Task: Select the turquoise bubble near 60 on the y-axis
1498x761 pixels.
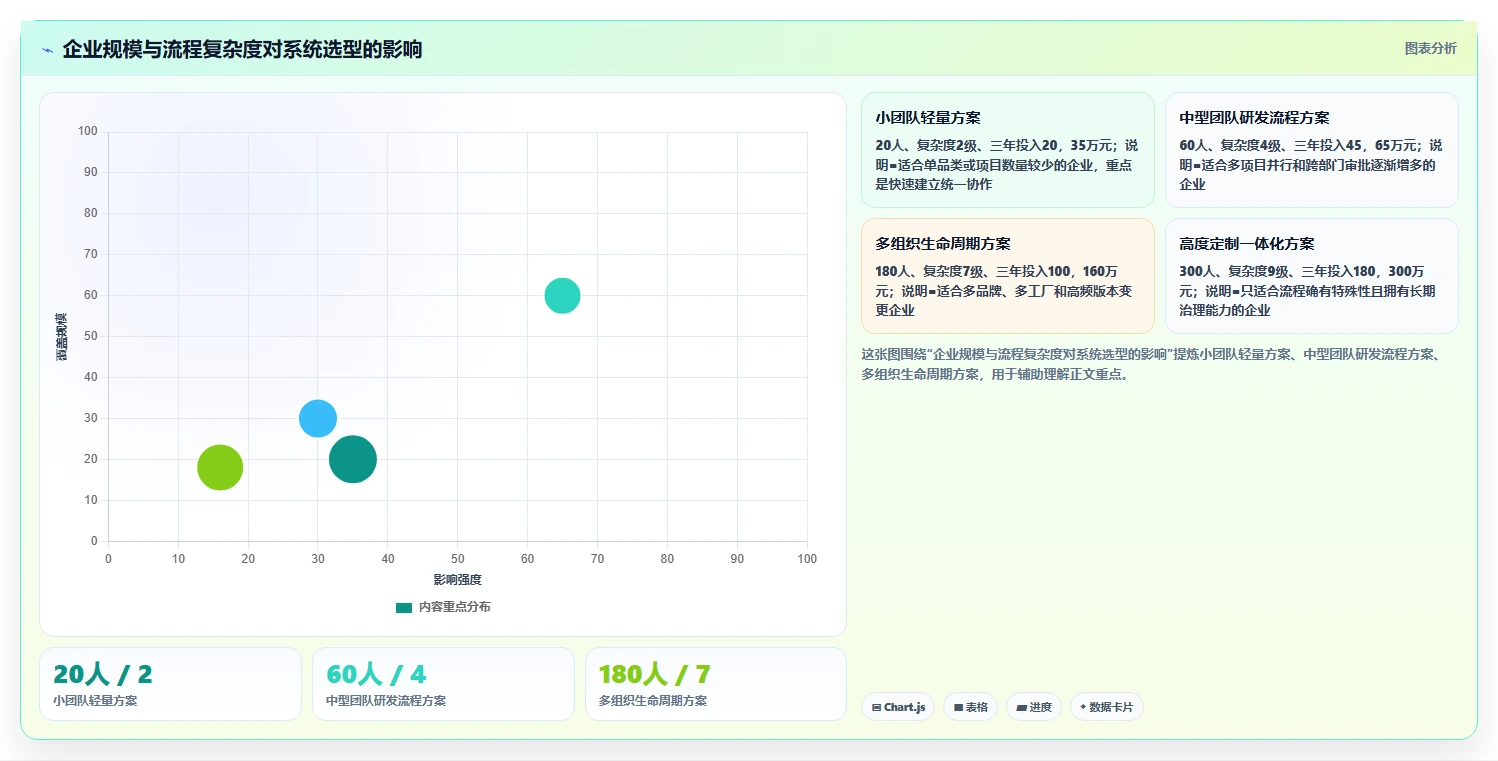Action: coord(563,295)
